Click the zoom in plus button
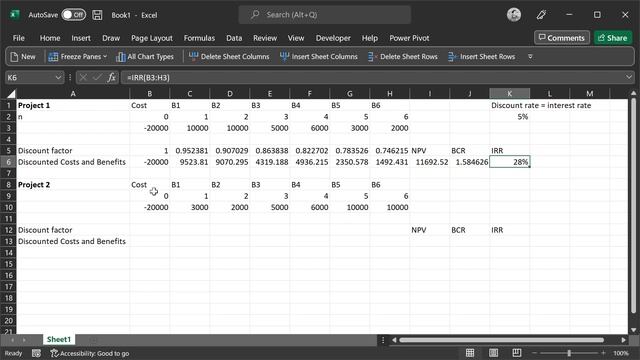This screenshot has height=360, width=640. coord(603,353)
